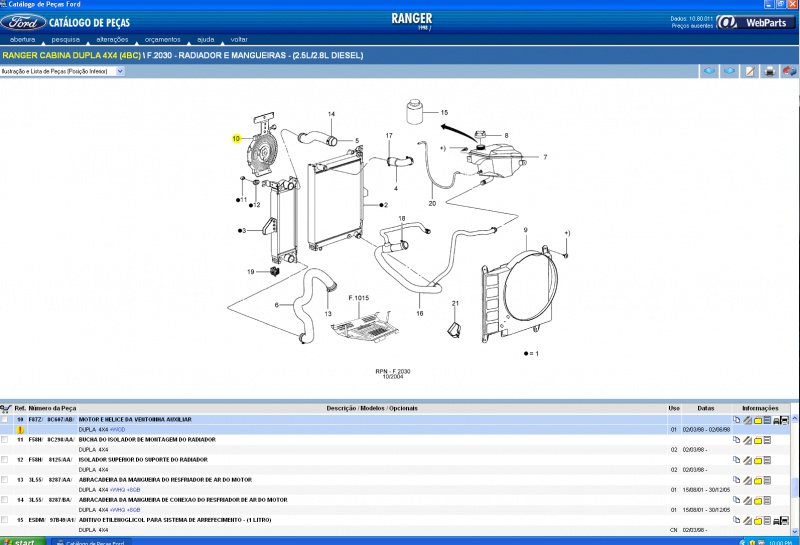Select MOTOR E HELICE DA VENTOINHA AUXILIAR row
800x545 pixels.
(135, 419)
